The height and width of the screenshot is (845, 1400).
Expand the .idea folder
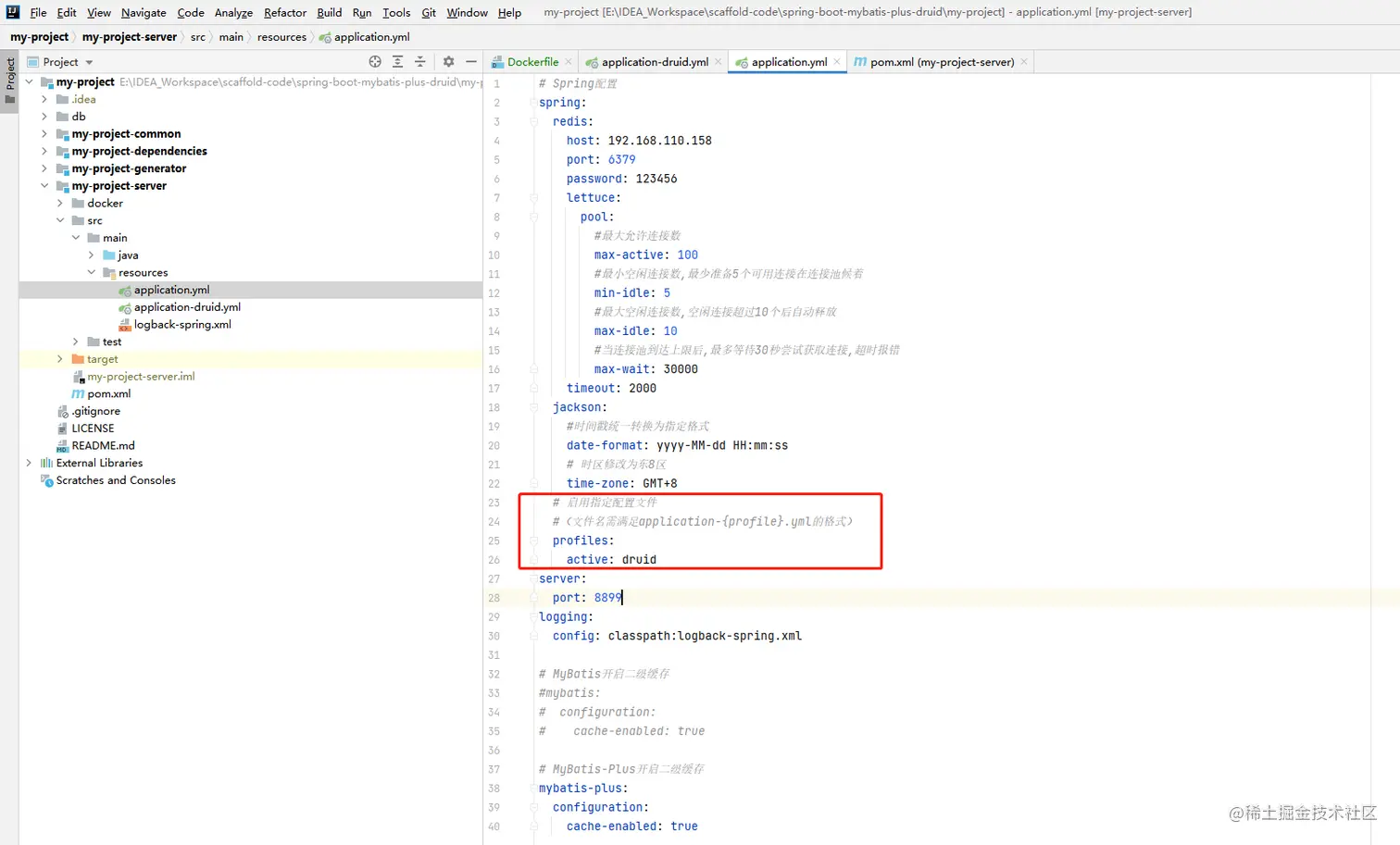[44, 99]
